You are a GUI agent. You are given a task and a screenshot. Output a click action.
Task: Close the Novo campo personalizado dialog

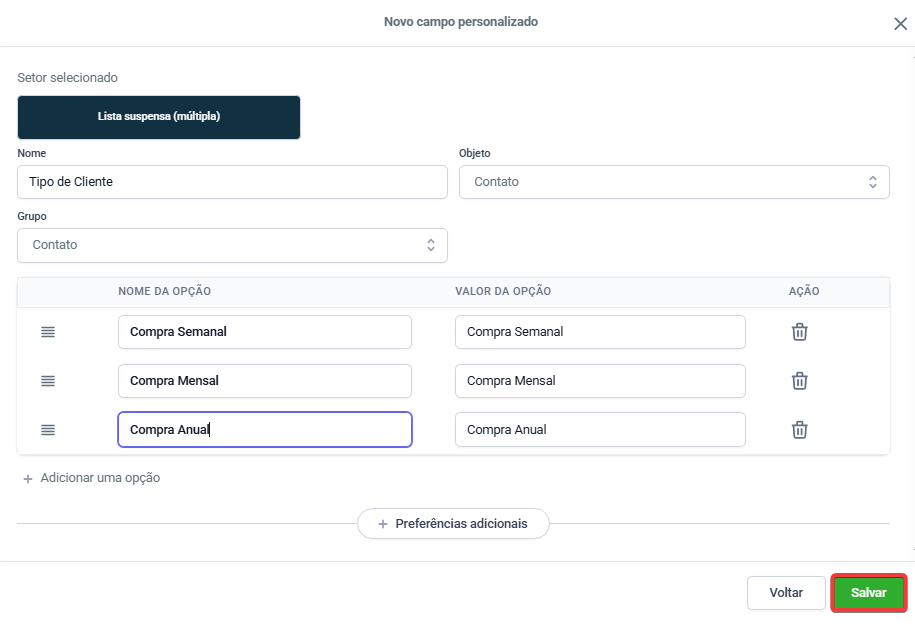tap(900, 23)
